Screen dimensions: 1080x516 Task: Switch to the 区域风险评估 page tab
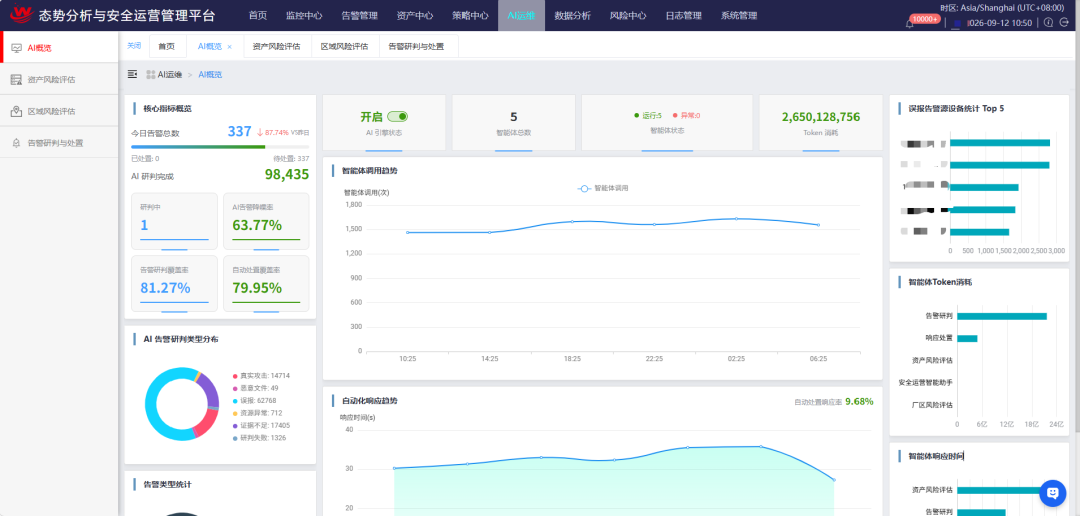coord(344,47)
